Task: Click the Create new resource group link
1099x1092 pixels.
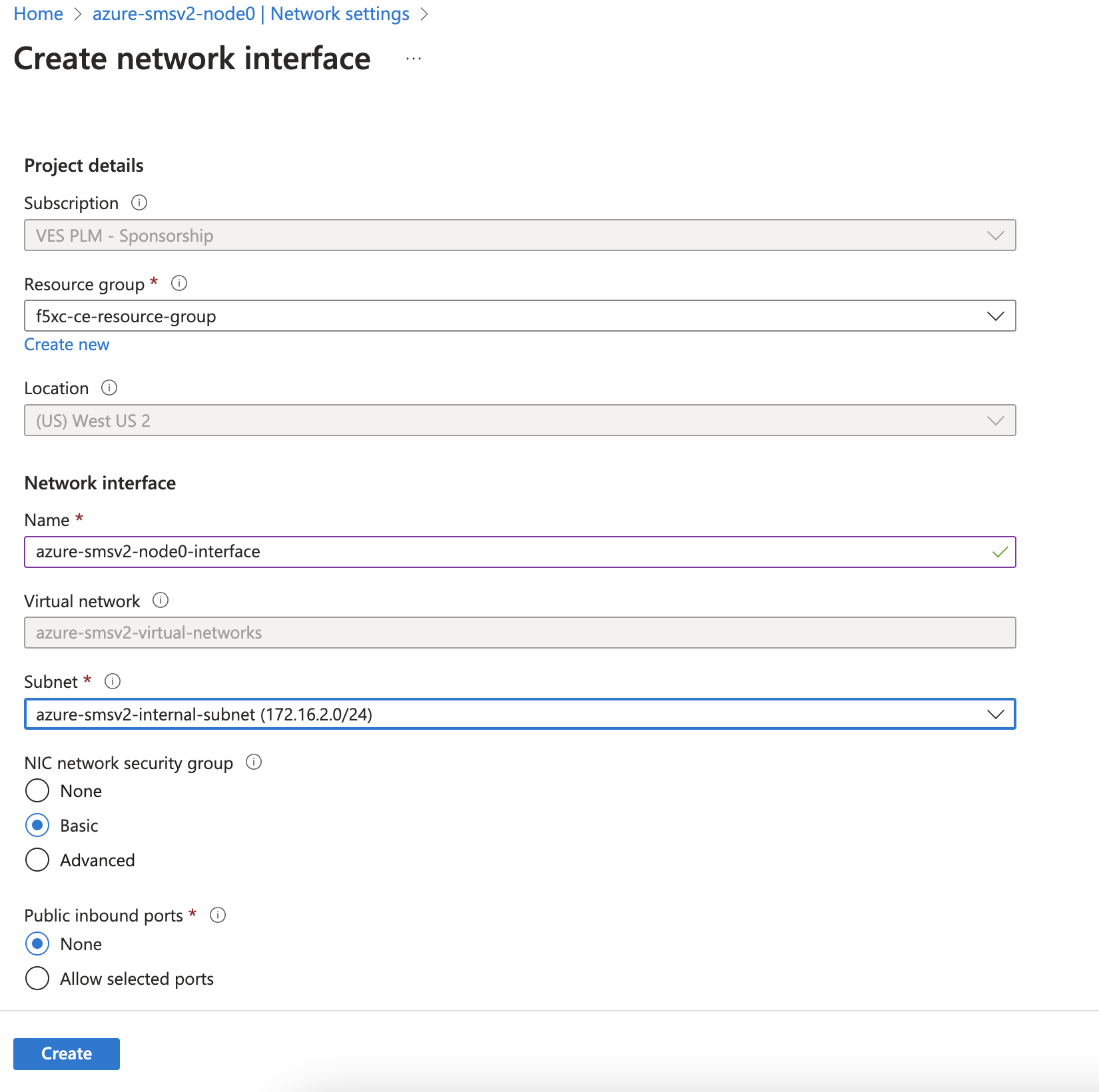Action: [67, 344]
